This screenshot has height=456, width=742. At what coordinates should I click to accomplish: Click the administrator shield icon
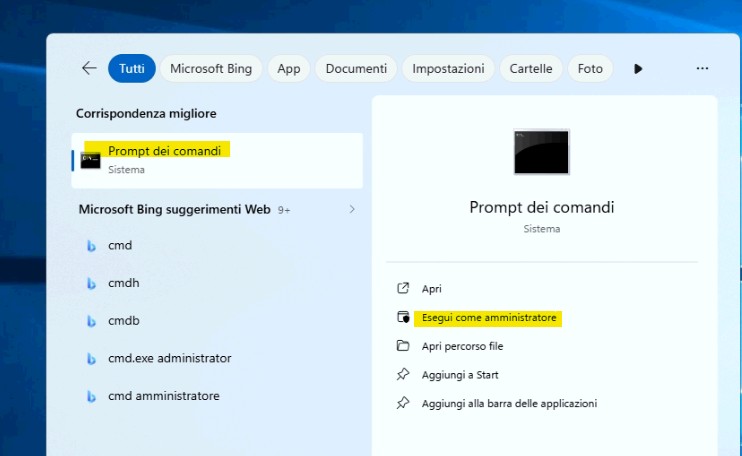(403, 317)
